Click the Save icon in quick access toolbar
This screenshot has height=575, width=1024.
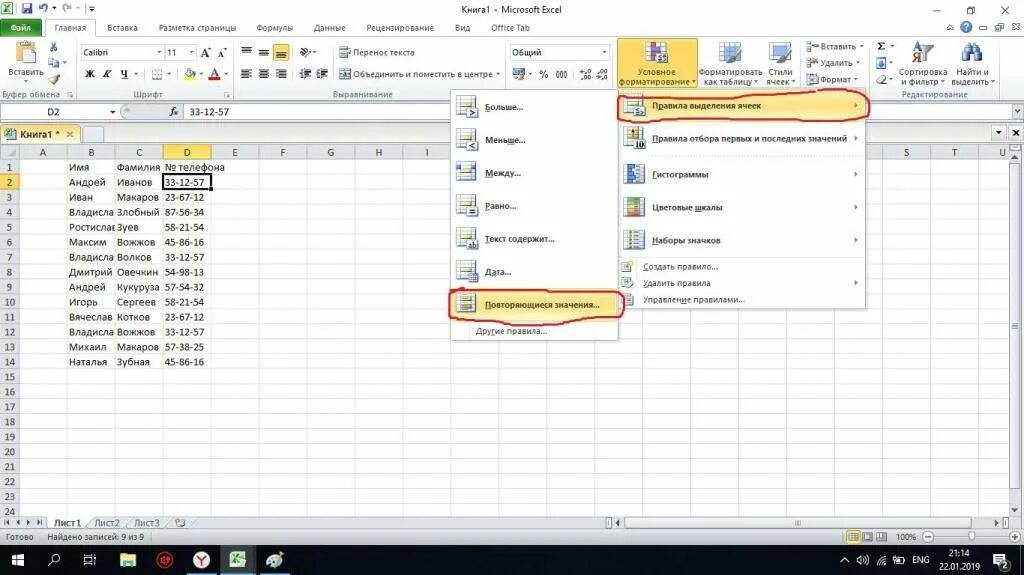[x=27, y=9]
